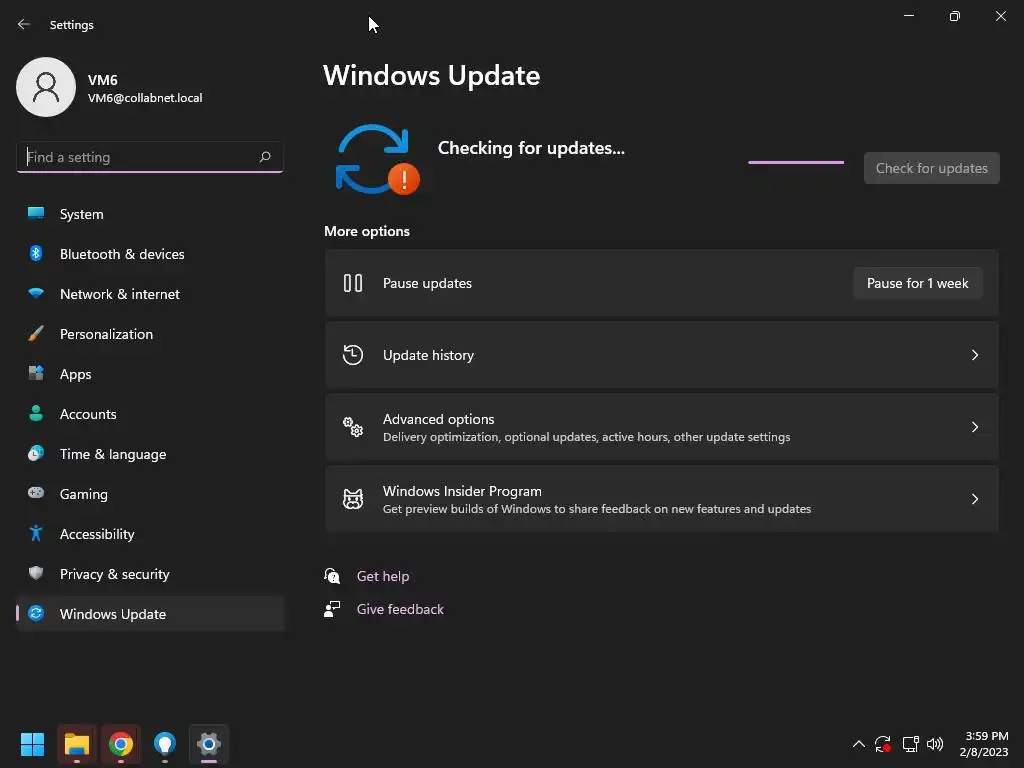Select Privacy & security
This screenshot has height=768, width=1024.
click(x=150, y=574)
